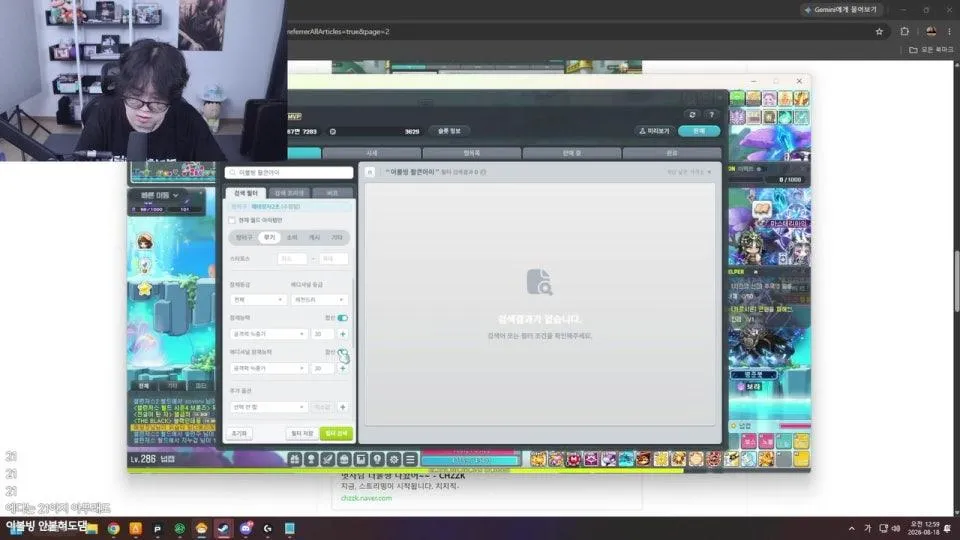960x540 pixels.
Task: Select the 방어구 category pill
Action: coord(244,238)
